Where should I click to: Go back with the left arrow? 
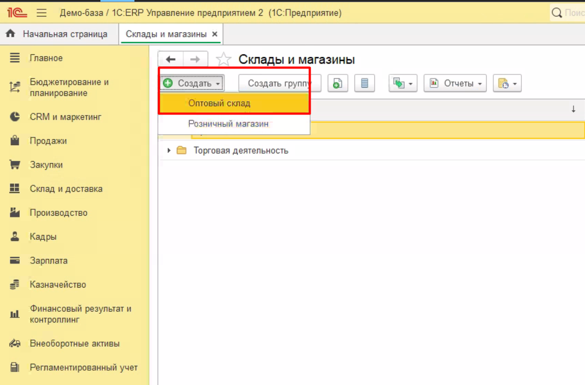[x=171, y=59]
